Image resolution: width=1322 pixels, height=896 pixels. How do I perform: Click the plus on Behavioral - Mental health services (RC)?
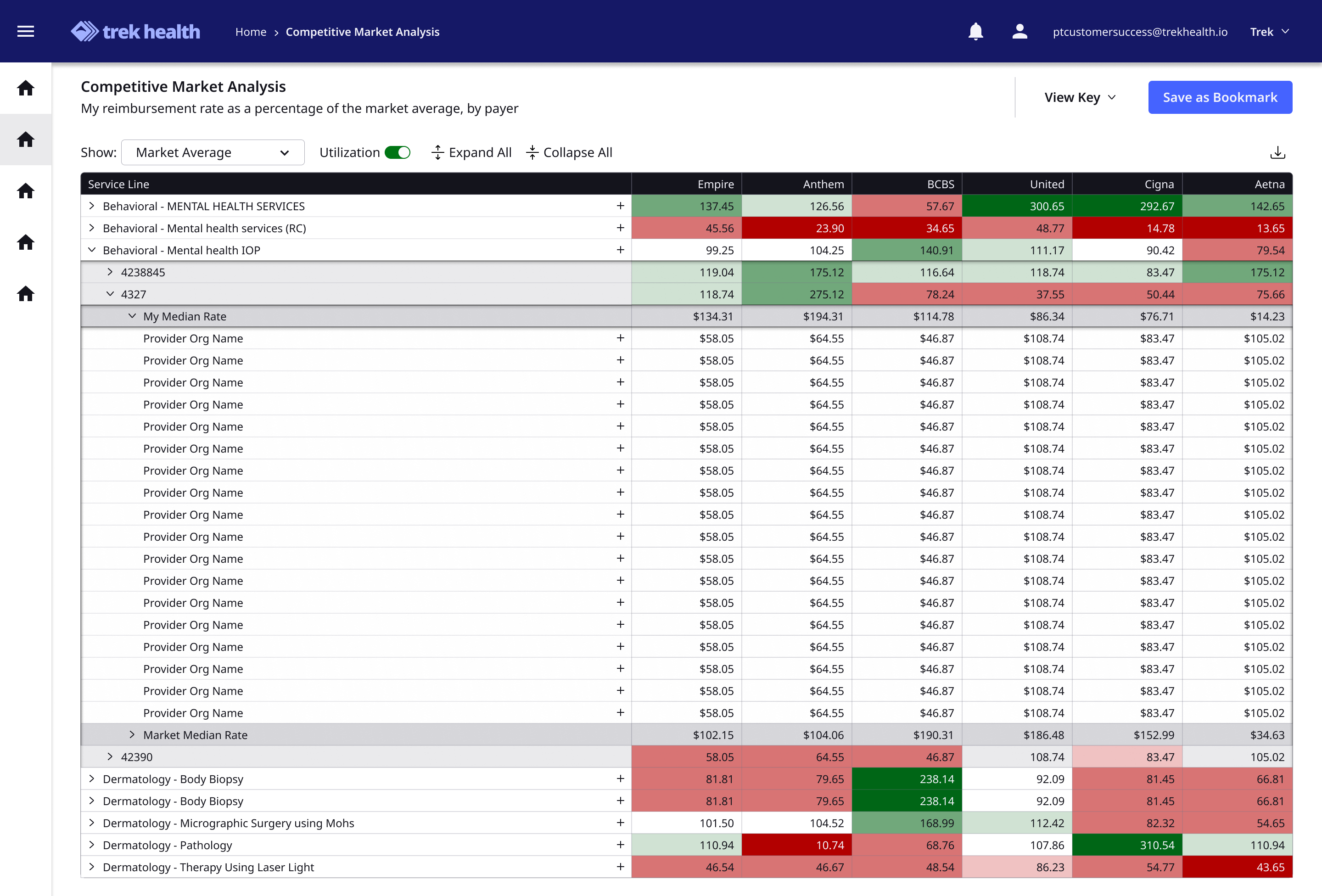(620, 228)
